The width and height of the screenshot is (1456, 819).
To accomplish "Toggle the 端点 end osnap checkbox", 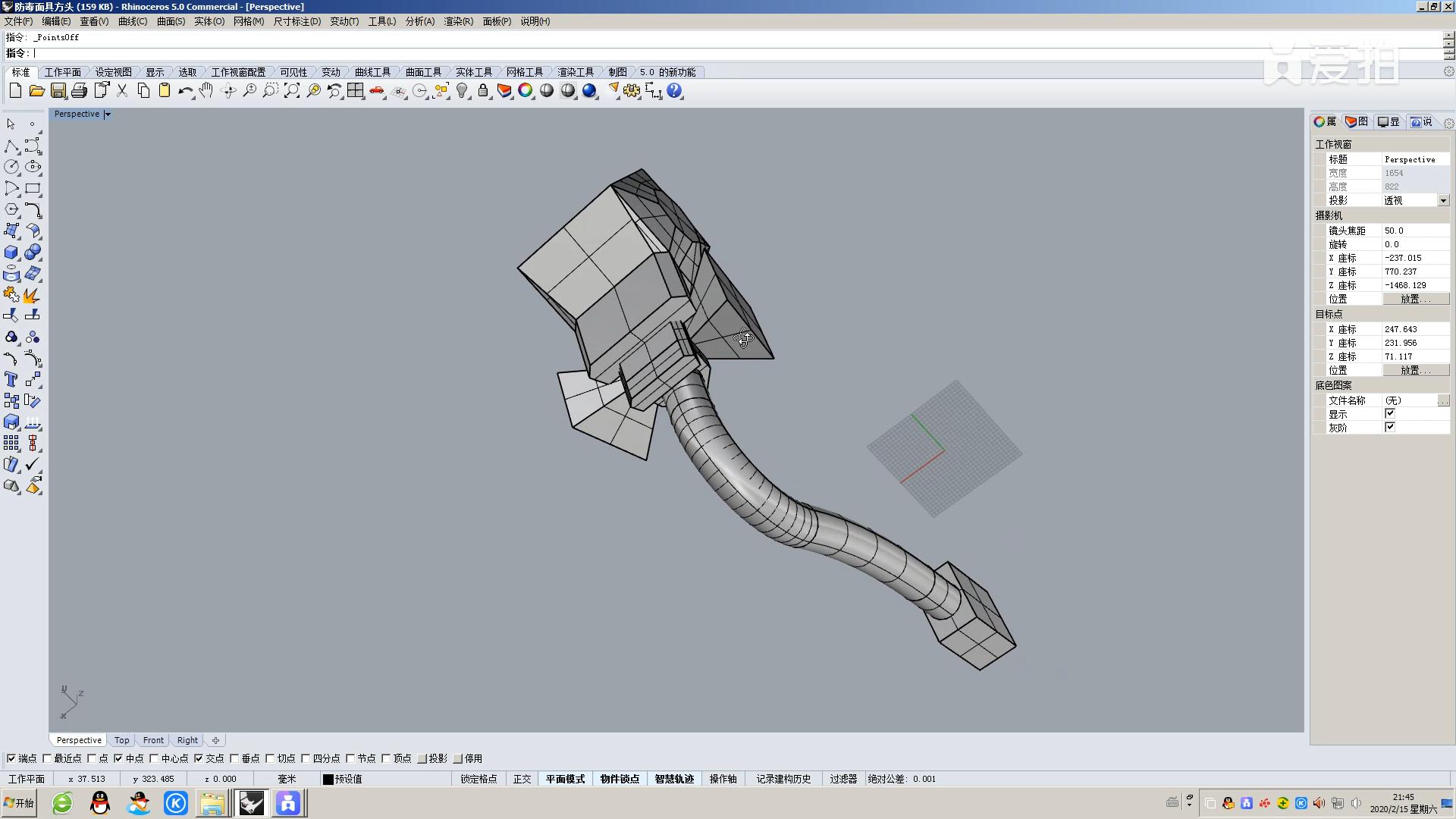I will tap(11, 758).
